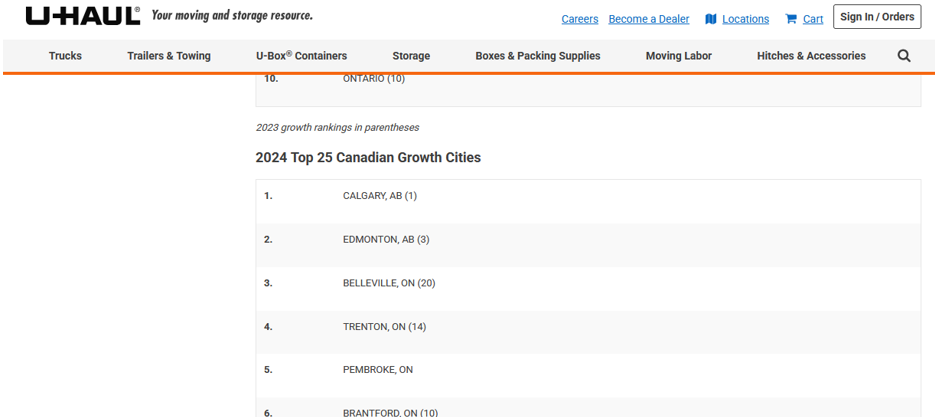Open the Careers link

click(x=580, y=19)
